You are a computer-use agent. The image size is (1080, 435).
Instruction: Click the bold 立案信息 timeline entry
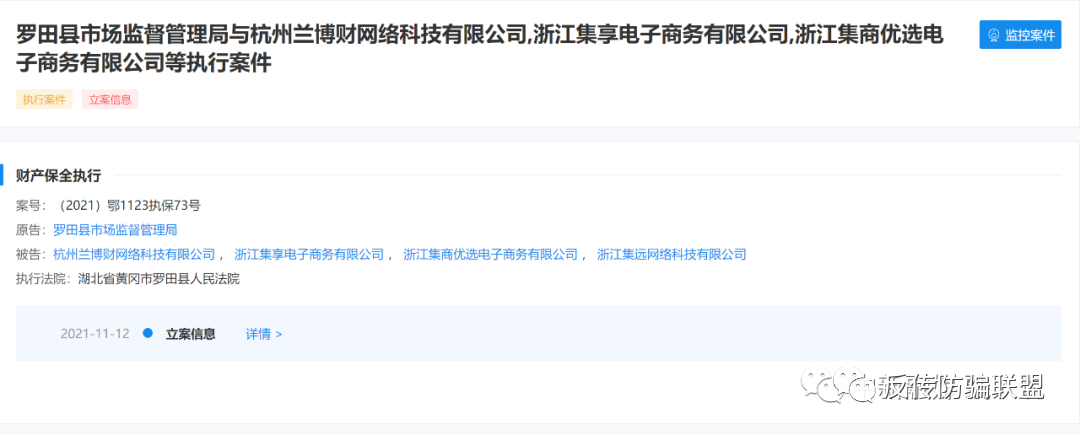[x=191, y=334]
